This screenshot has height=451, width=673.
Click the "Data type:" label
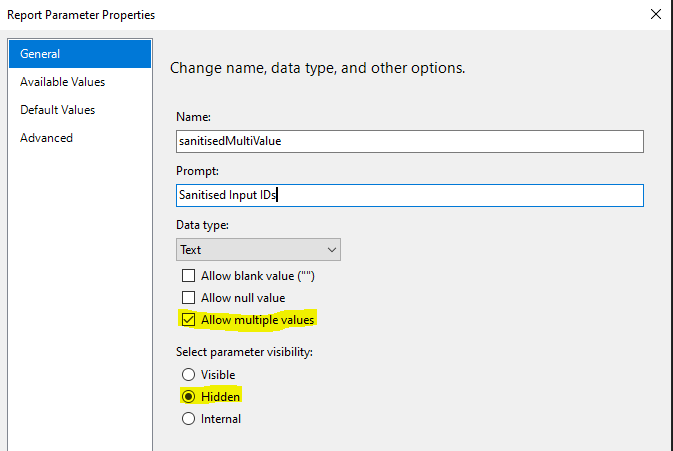click(202, 225)
